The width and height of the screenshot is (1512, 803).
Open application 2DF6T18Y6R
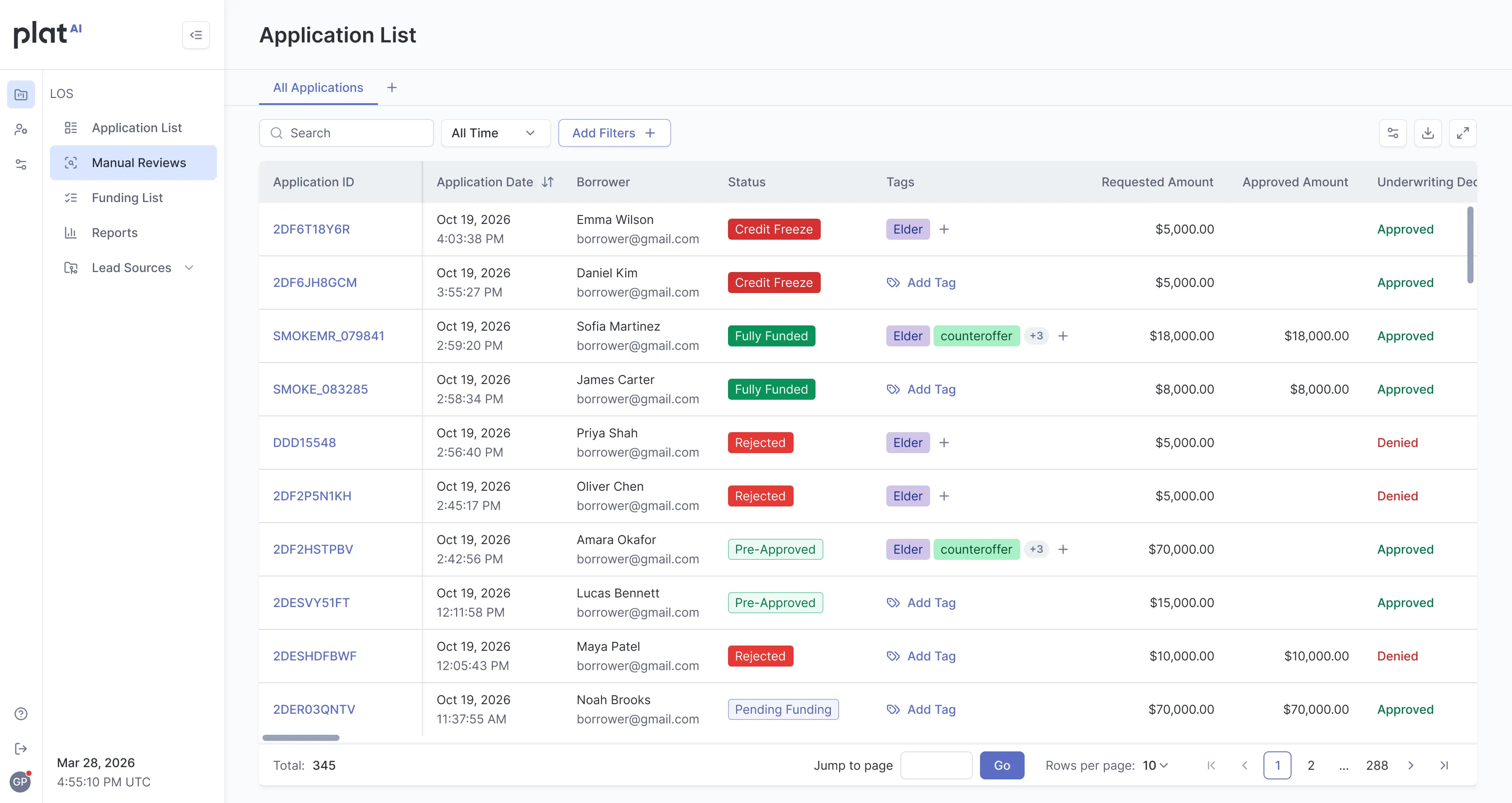[x=311, y=230]
